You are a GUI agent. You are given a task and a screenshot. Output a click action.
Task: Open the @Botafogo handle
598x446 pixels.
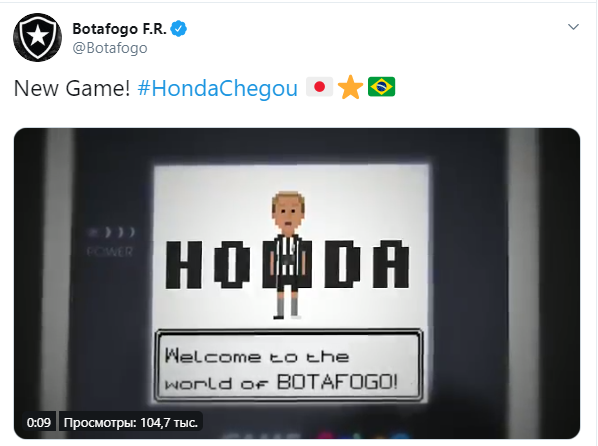pyautogui.click(x=110, y=48)
